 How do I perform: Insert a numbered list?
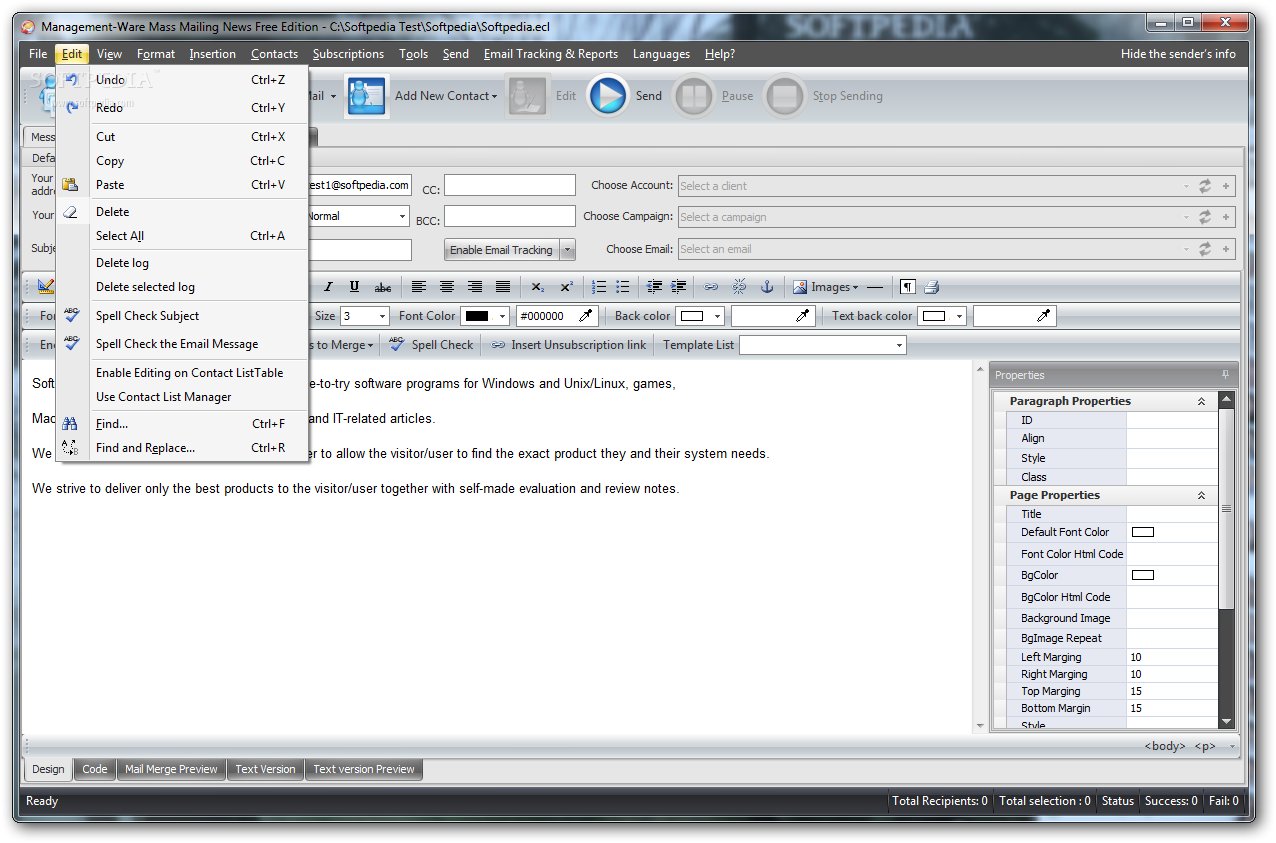pos(599,287)
